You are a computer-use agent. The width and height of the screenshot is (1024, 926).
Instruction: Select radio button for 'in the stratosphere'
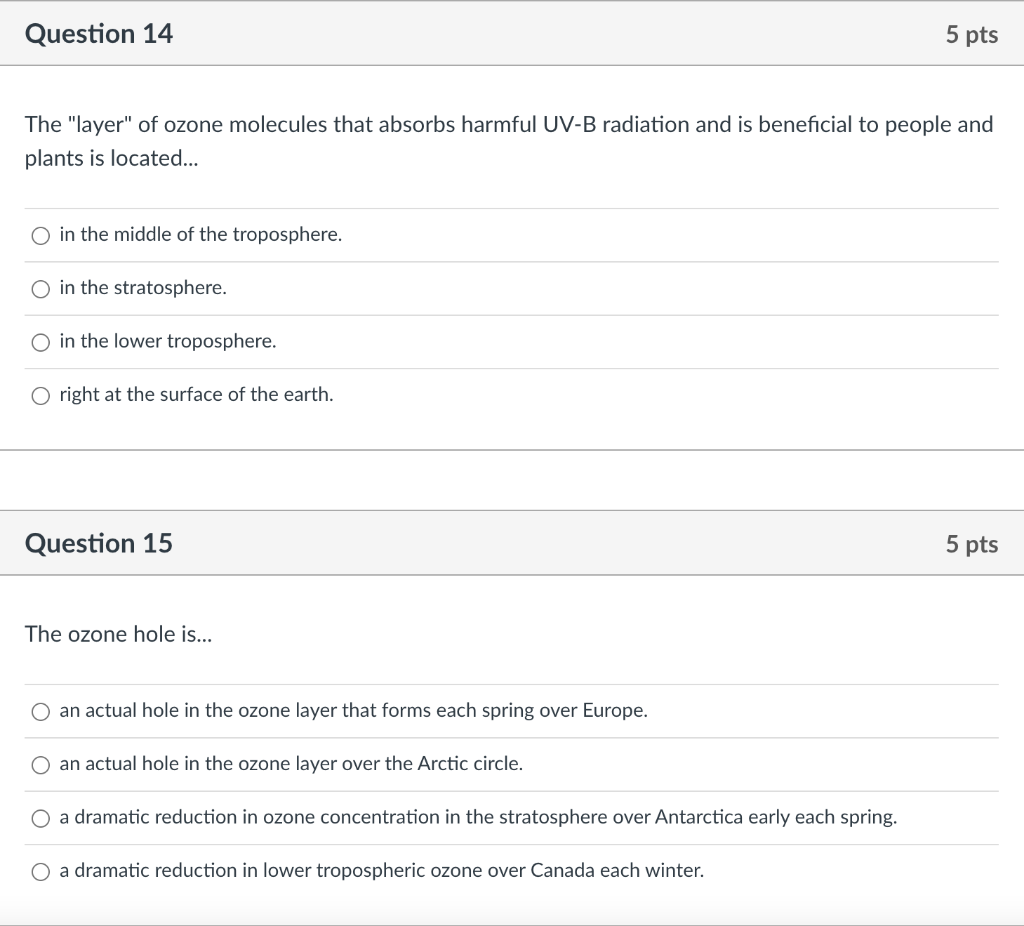[40, 289]
